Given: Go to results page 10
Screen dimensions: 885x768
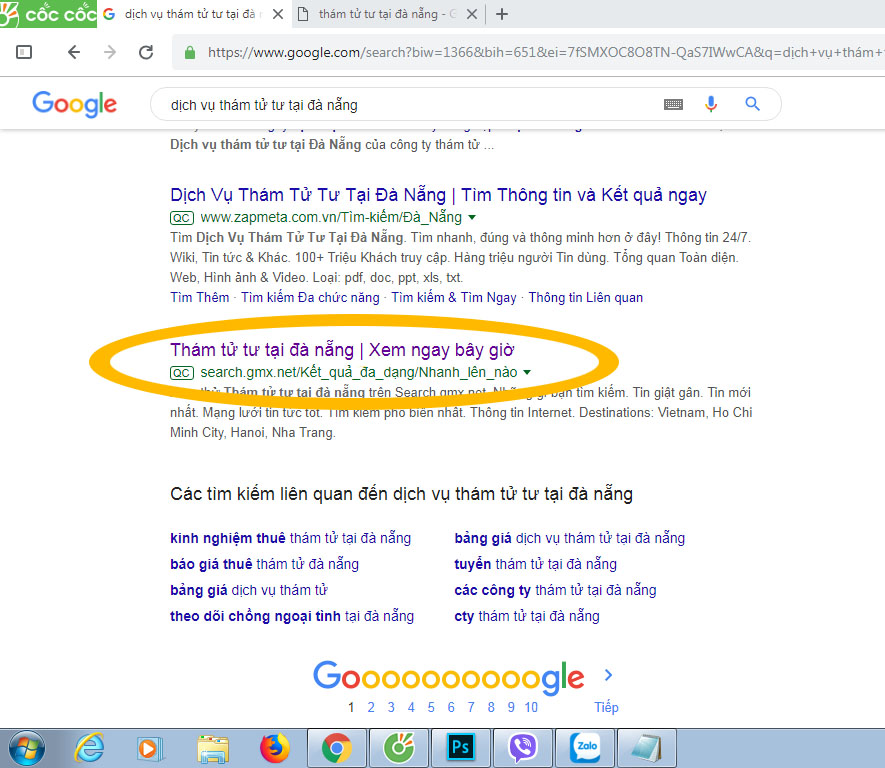Looking at the screenshot, I should (531, 708).
